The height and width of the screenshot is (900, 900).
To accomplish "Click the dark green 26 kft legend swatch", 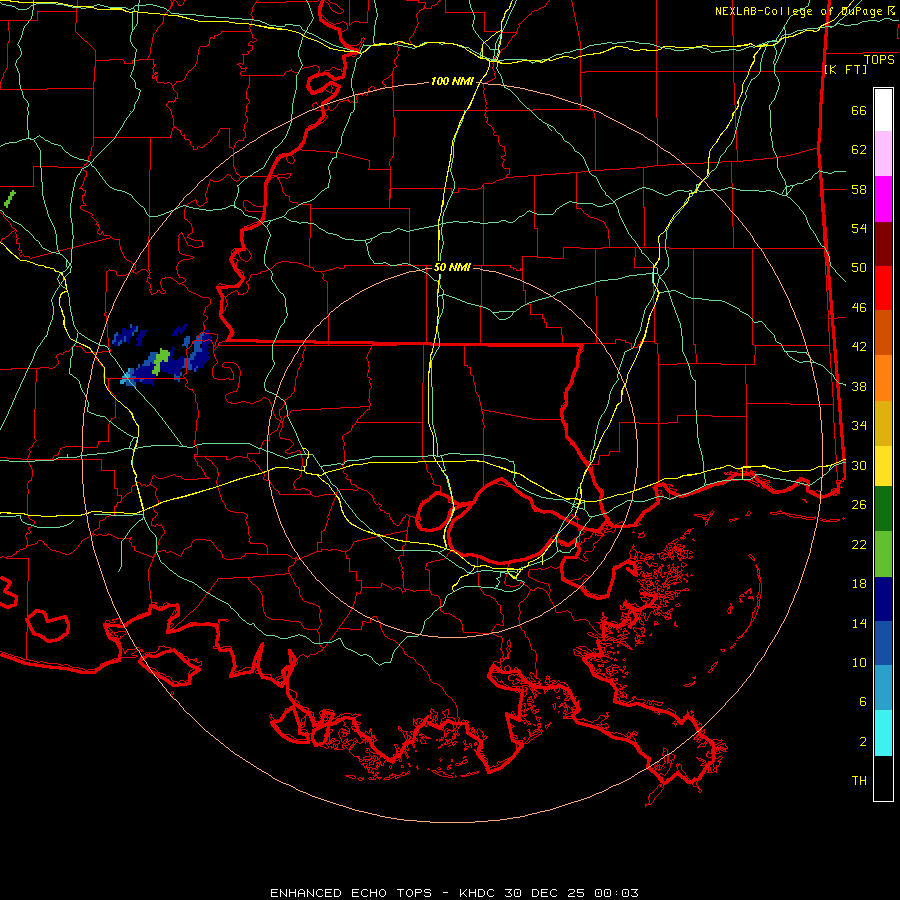I will [883, 508].
